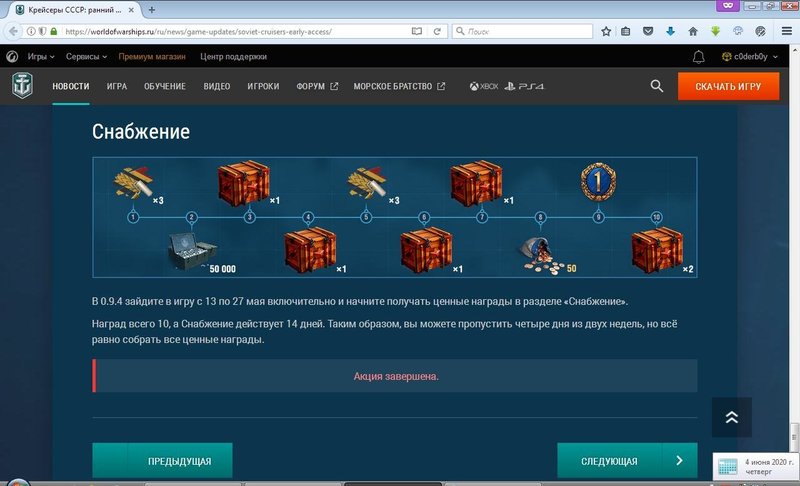Screen dimensions: 800x486
Task: Click the browser URL address field
Action: click(x=235, y=32)
